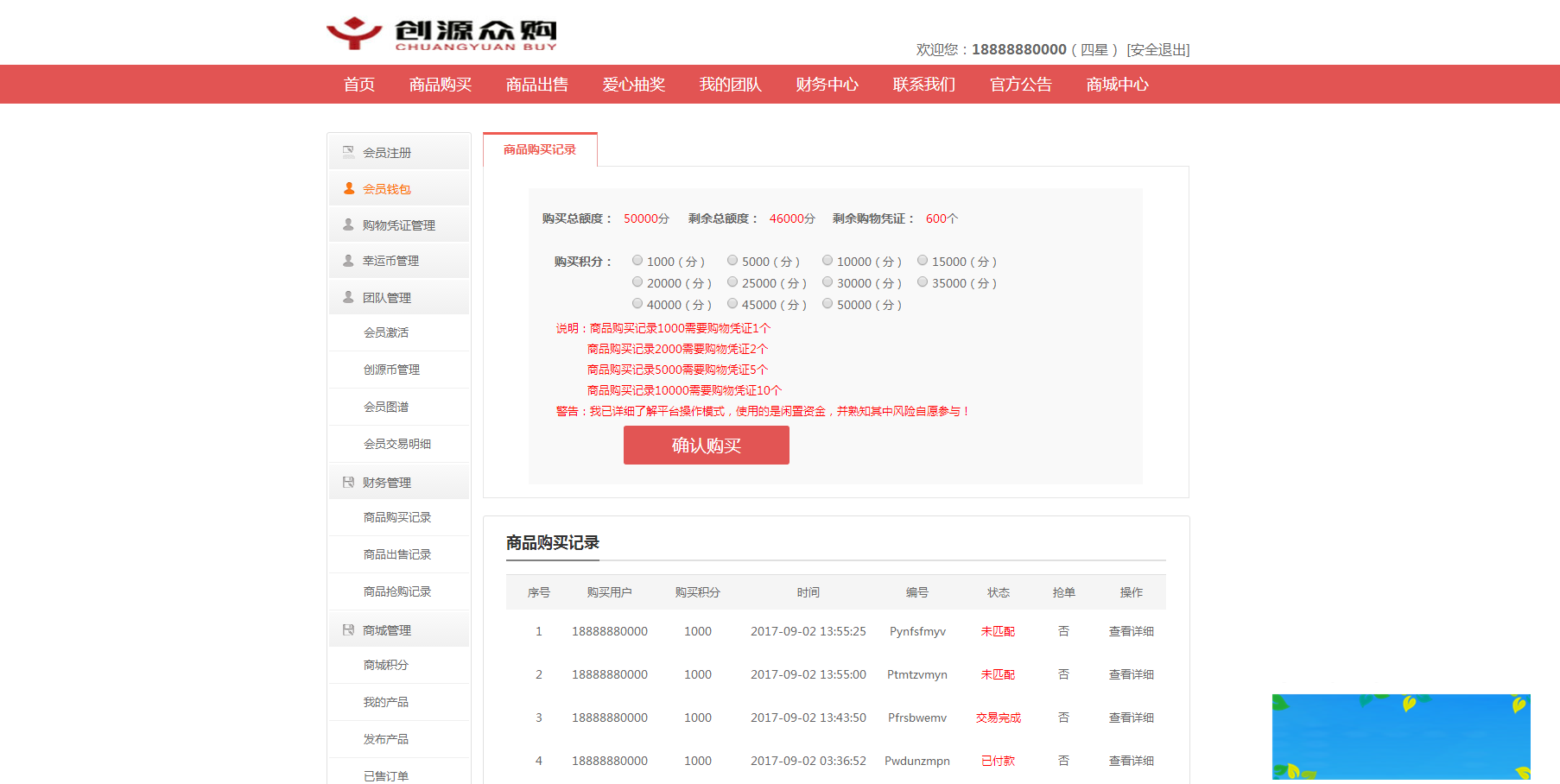Select the 财务管理 disk icon
Screen dimensions: 1560x784
pyautogui.click(x=348, y=482)
